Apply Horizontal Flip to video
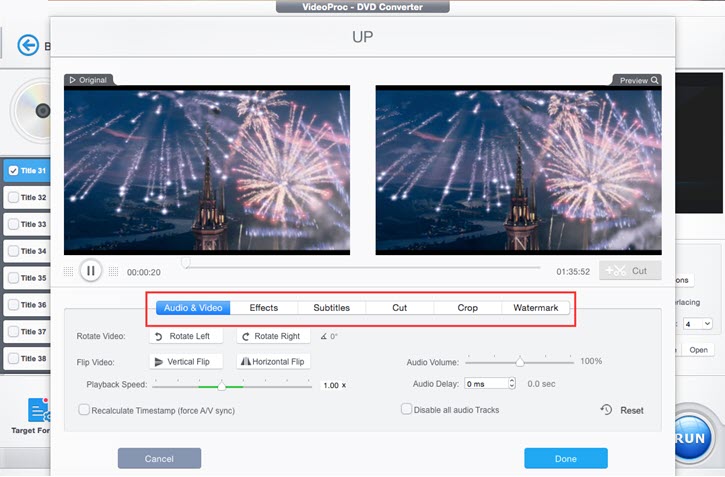 273,361
